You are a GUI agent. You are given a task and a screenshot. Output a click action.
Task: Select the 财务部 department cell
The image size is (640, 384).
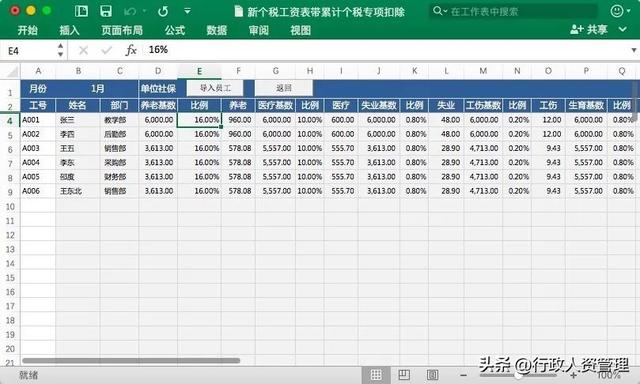point(119,177)
